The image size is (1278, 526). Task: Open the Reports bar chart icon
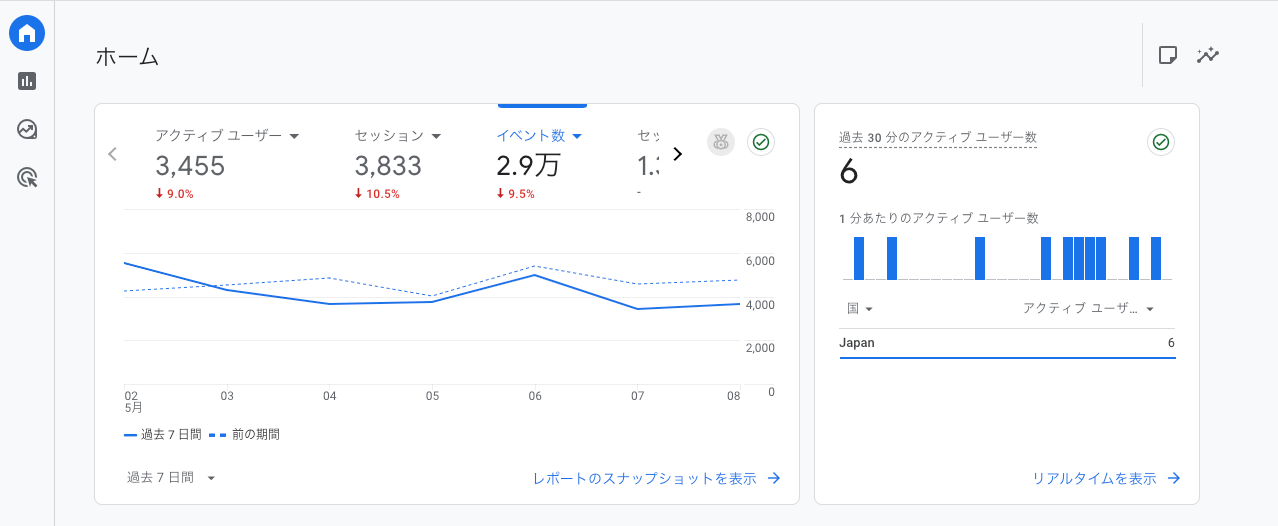click(27, 81)
